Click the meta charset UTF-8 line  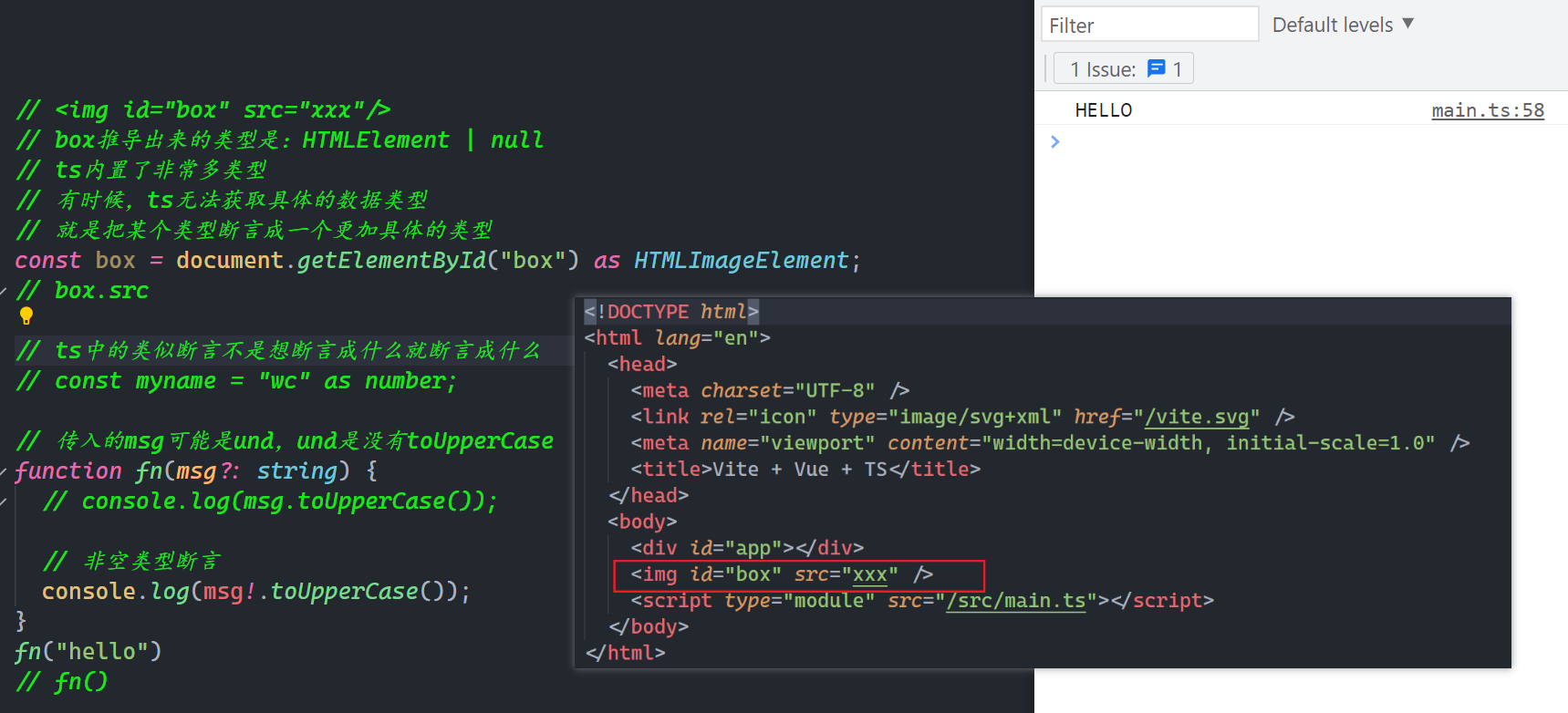pos(770,390)
